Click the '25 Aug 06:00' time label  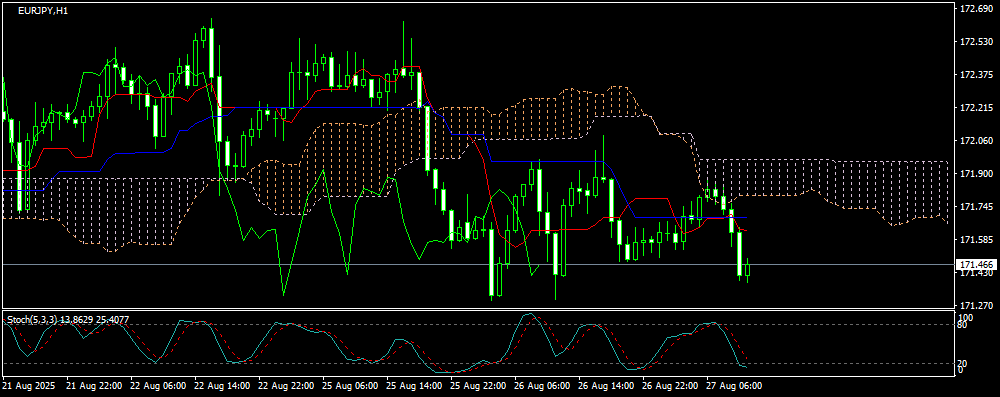click(x=350, y=386)
